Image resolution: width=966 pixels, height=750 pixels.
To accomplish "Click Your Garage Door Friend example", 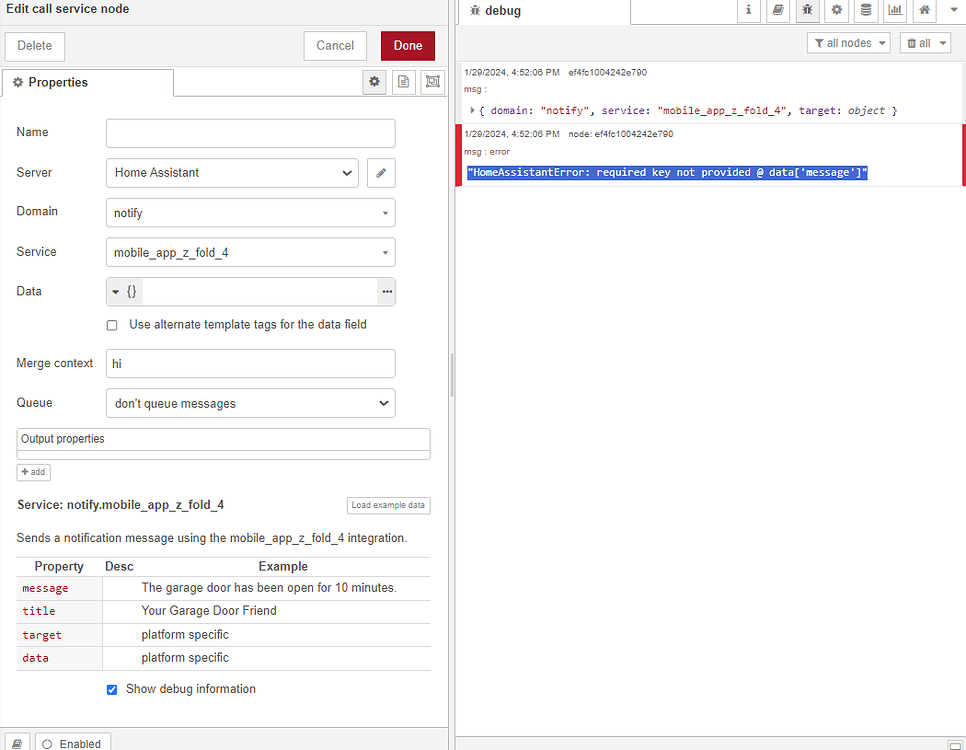I will click(x=209, y=611).
